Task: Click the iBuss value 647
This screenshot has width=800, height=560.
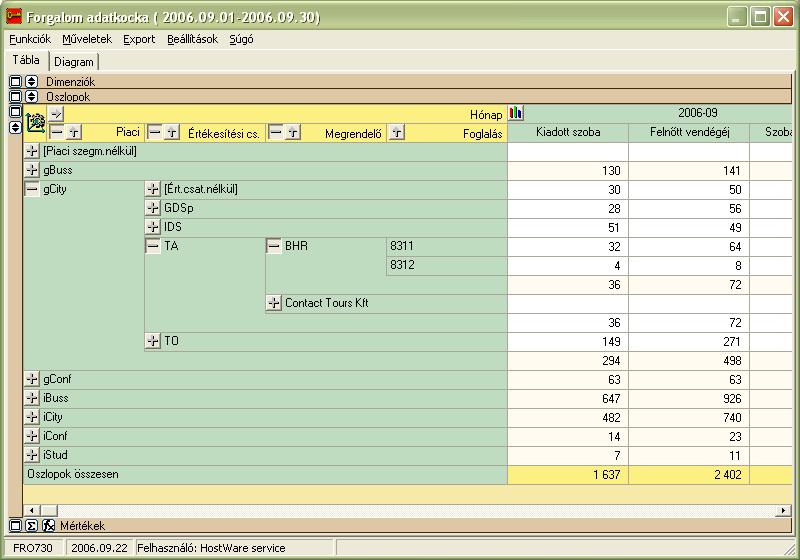Action: click(x=611, y=399)
